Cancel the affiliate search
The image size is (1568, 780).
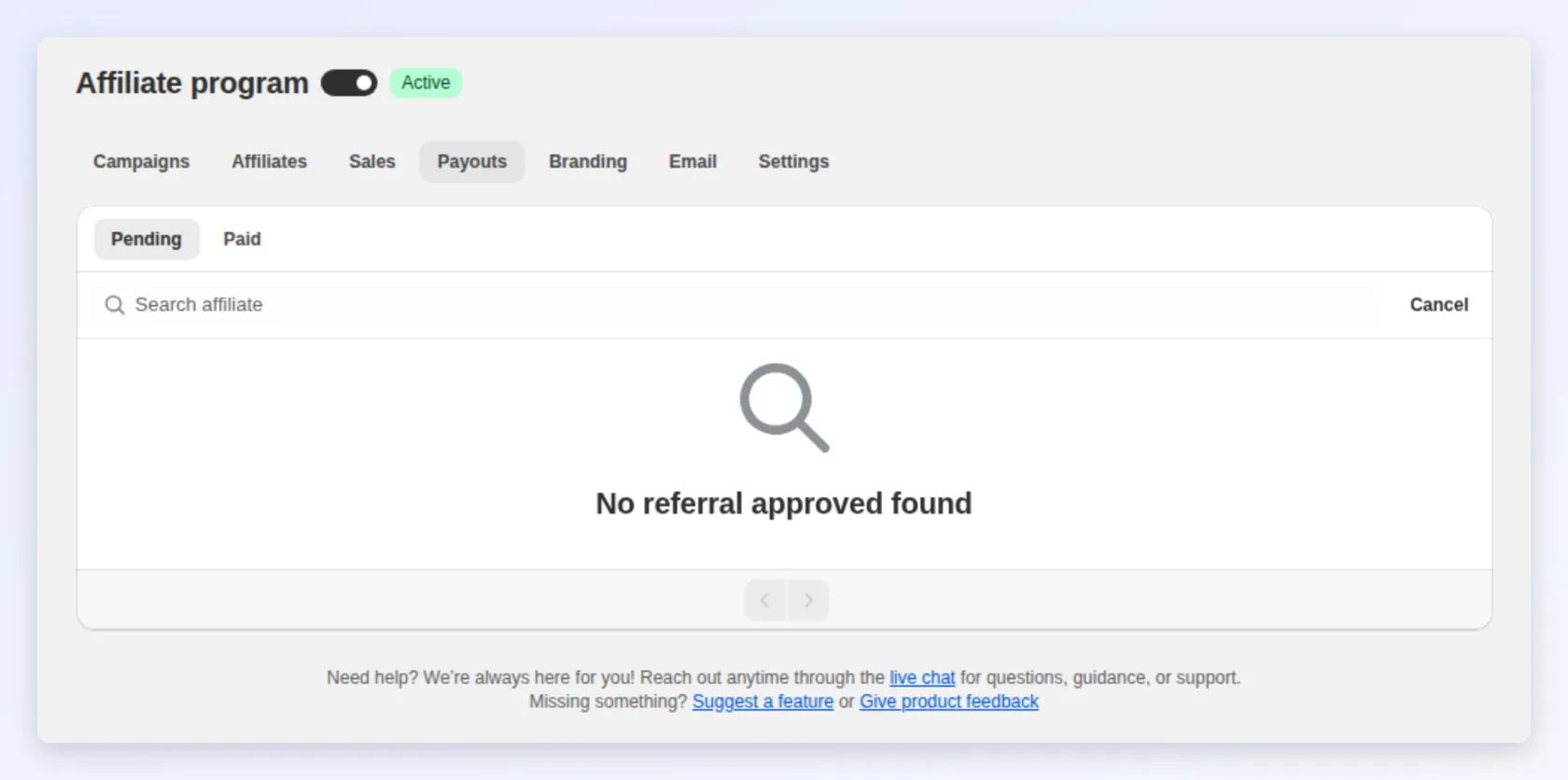click(1438, 305)
